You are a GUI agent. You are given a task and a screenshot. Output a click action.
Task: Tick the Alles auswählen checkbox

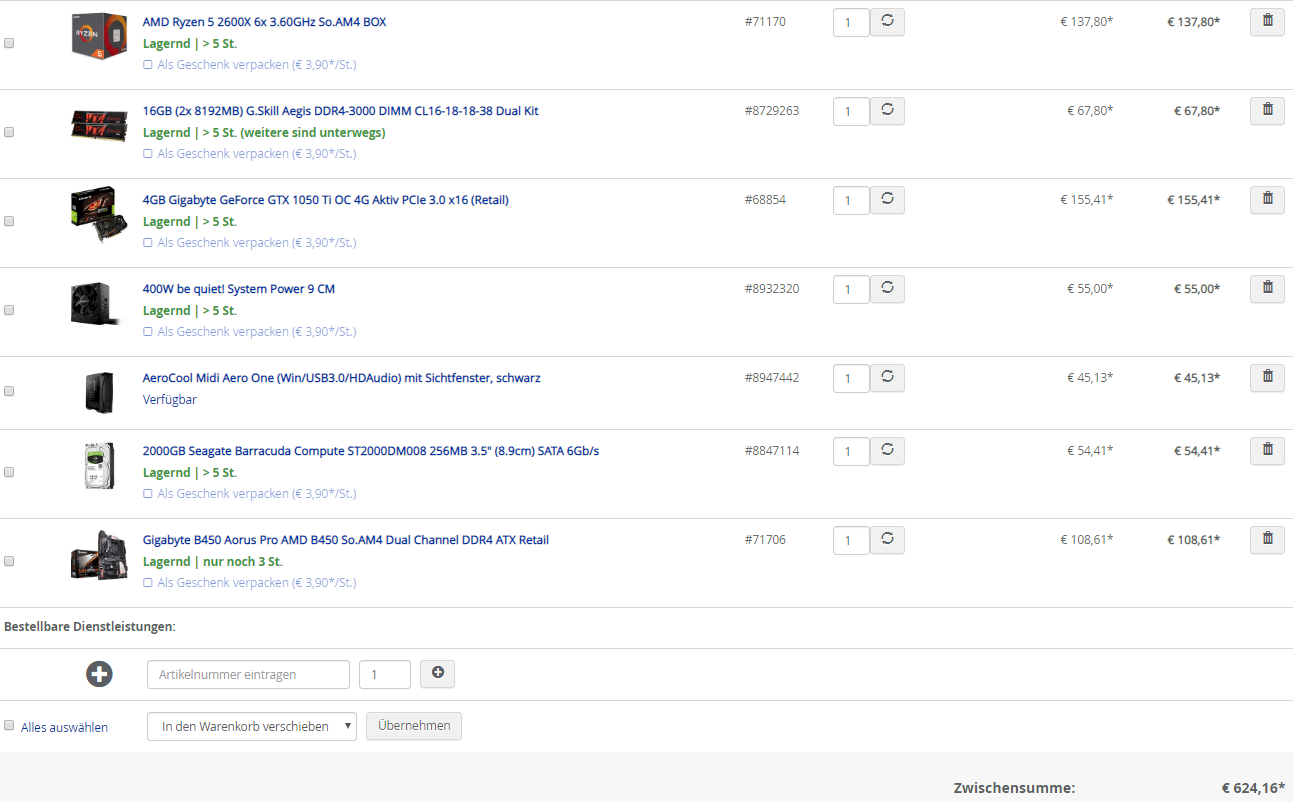(10, 726)
